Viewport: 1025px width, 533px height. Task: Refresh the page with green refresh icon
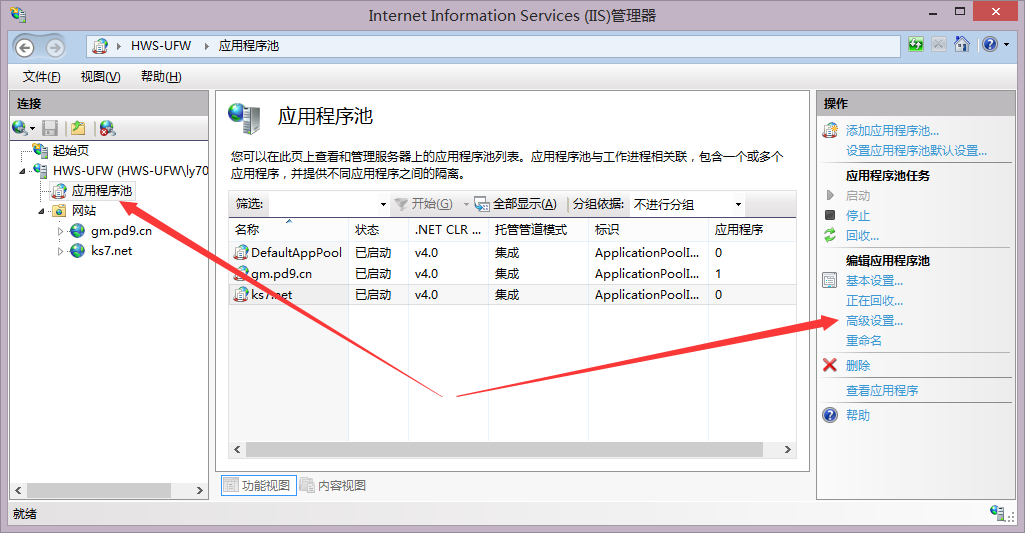pos(916,44)
